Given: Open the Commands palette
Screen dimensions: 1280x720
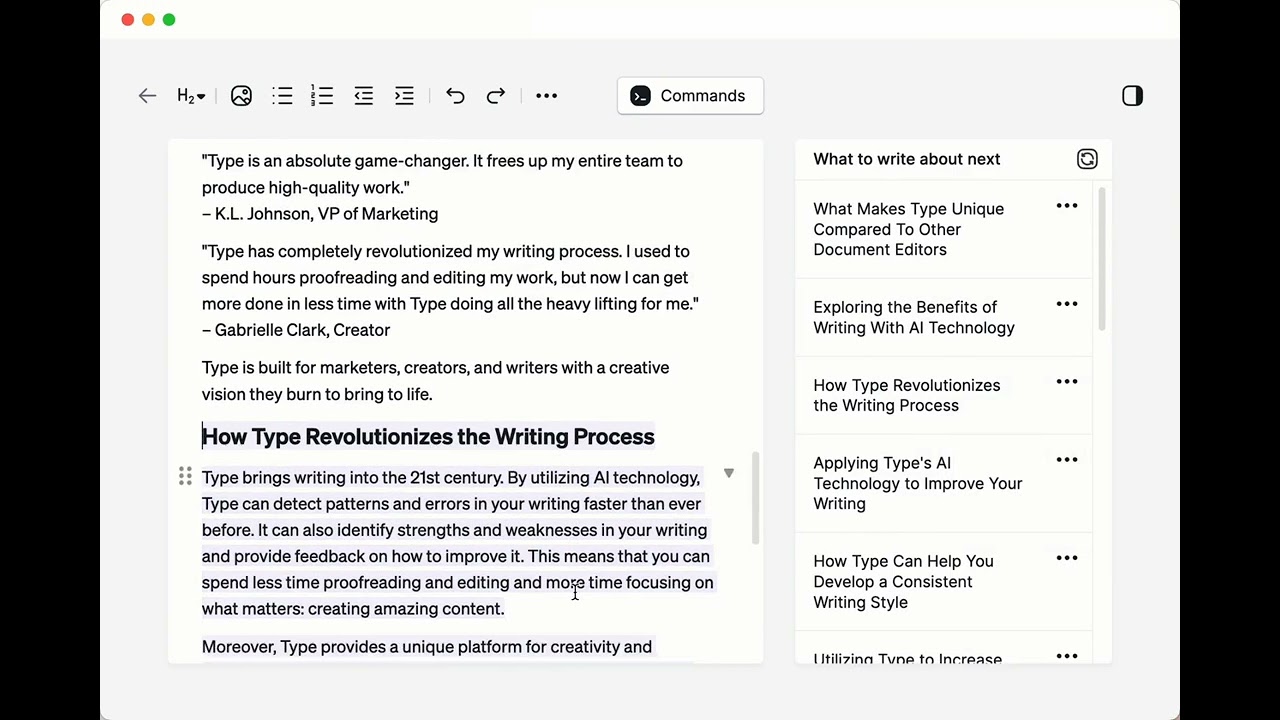Looking at the screenshot, I should [x=690, y=96].
